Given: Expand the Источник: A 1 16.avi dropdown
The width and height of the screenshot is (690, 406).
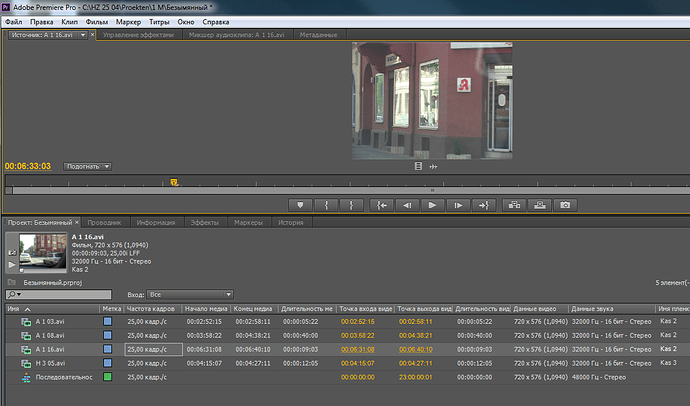Looking at the screenshot, I should (83, 35).
